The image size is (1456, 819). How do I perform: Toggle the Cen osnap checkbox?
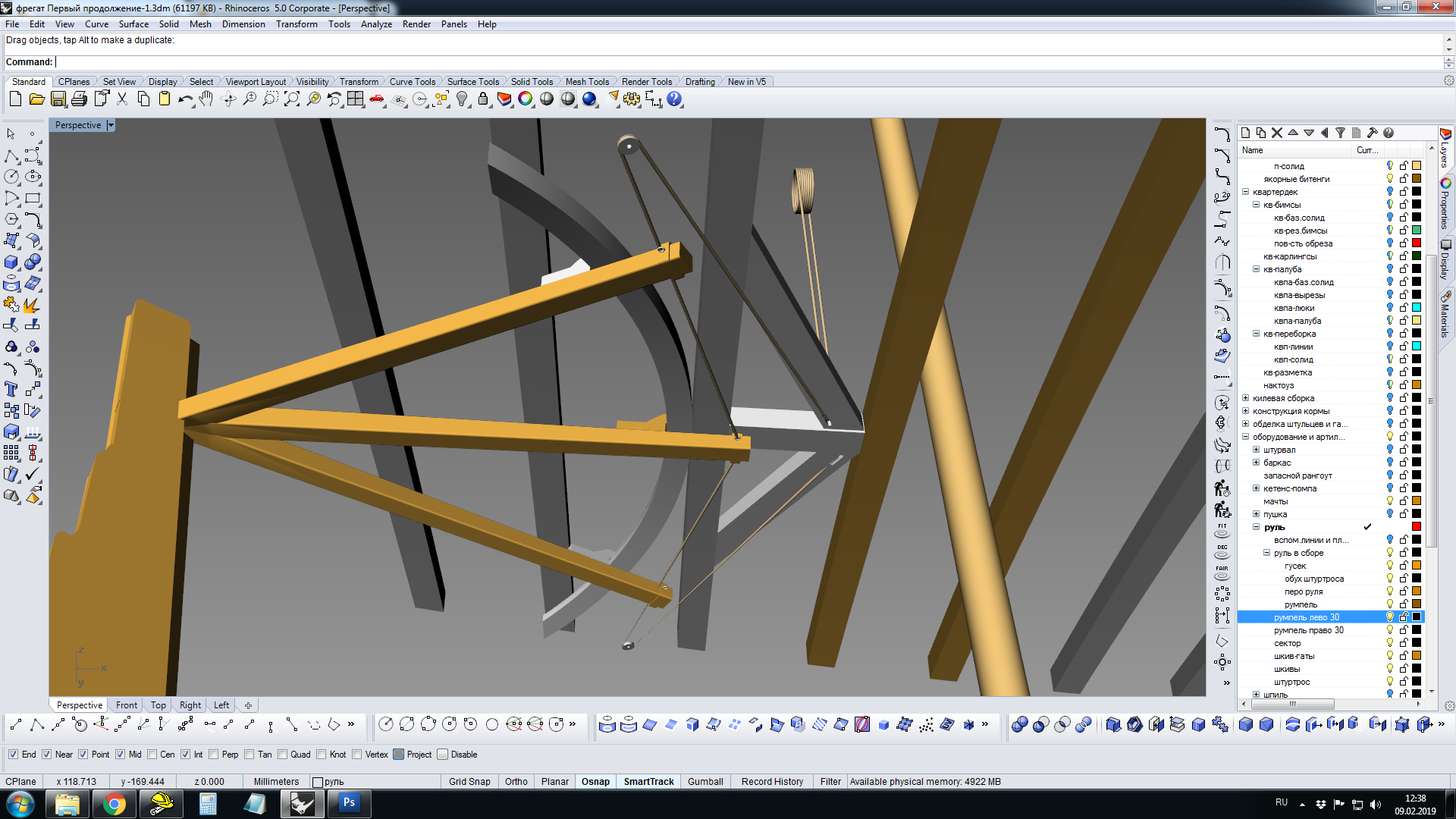[x=152, y=755]
